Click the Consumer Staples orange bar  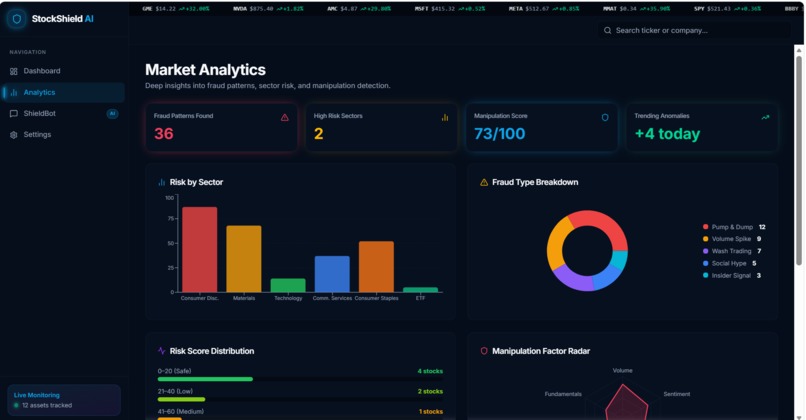(376, 266)
